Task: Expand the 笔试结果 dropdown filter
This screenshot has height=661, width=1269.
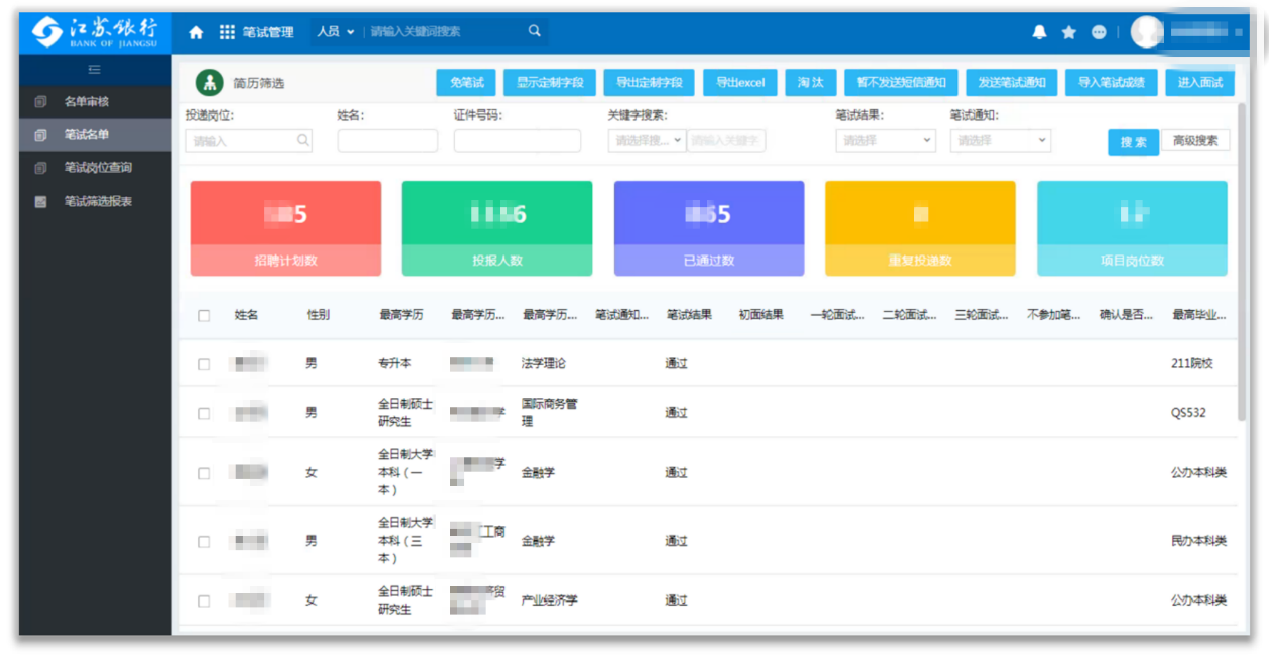Action: (x=884, y=141)
